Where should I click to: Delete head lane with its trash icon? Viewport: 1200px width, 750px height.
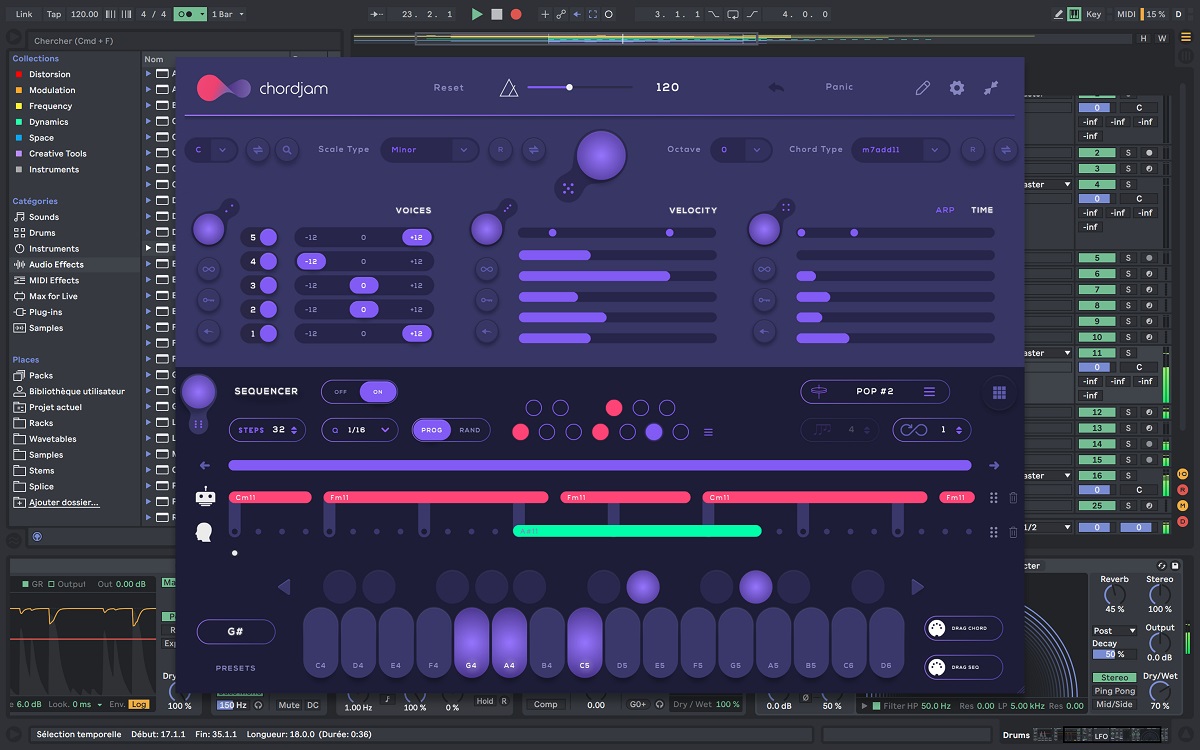pos(1013,533)
